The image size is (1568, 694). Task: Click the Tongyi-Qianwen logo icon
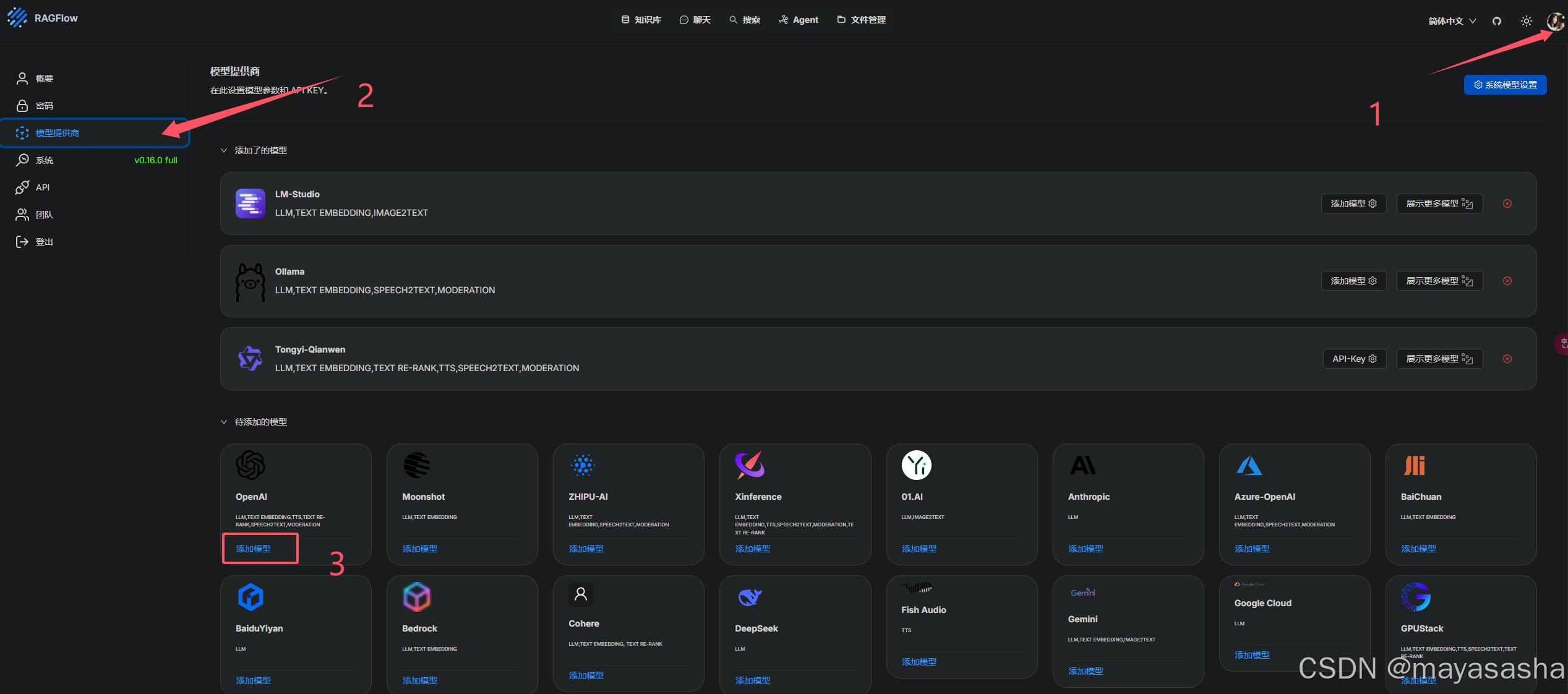pos(251,359)
